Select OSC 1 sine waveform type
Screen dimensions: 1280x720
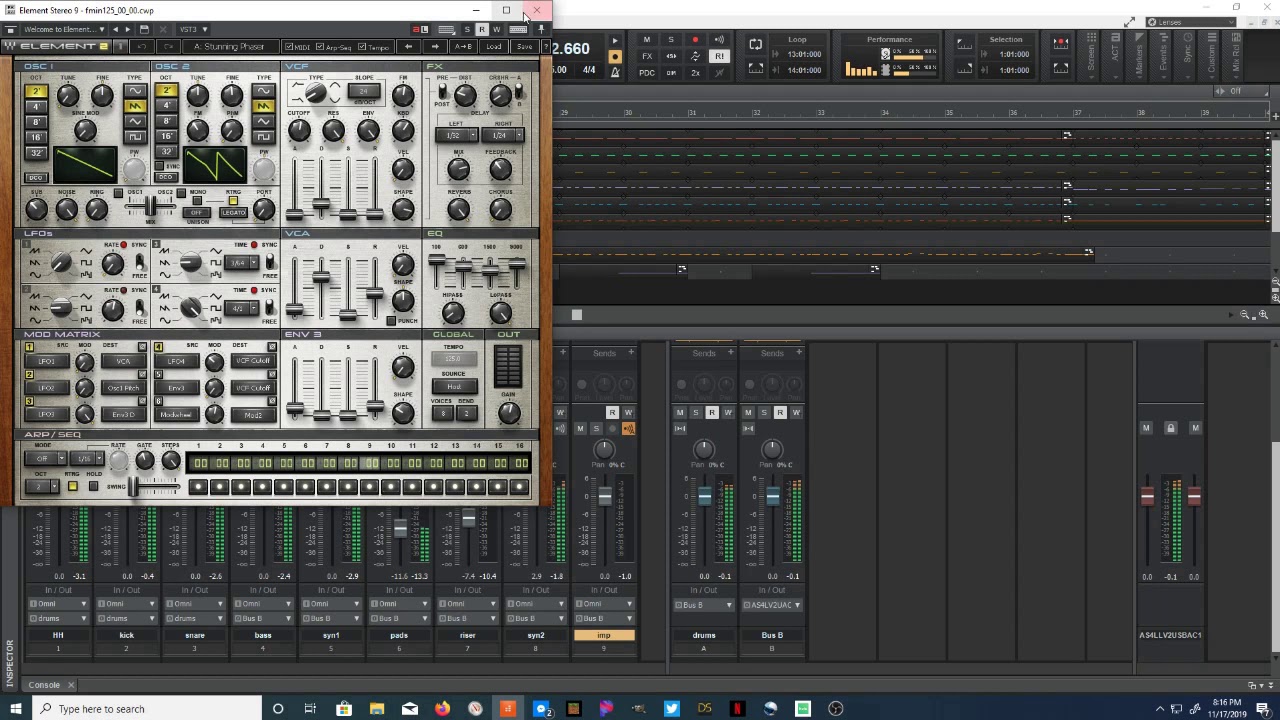tap(134, 91)
